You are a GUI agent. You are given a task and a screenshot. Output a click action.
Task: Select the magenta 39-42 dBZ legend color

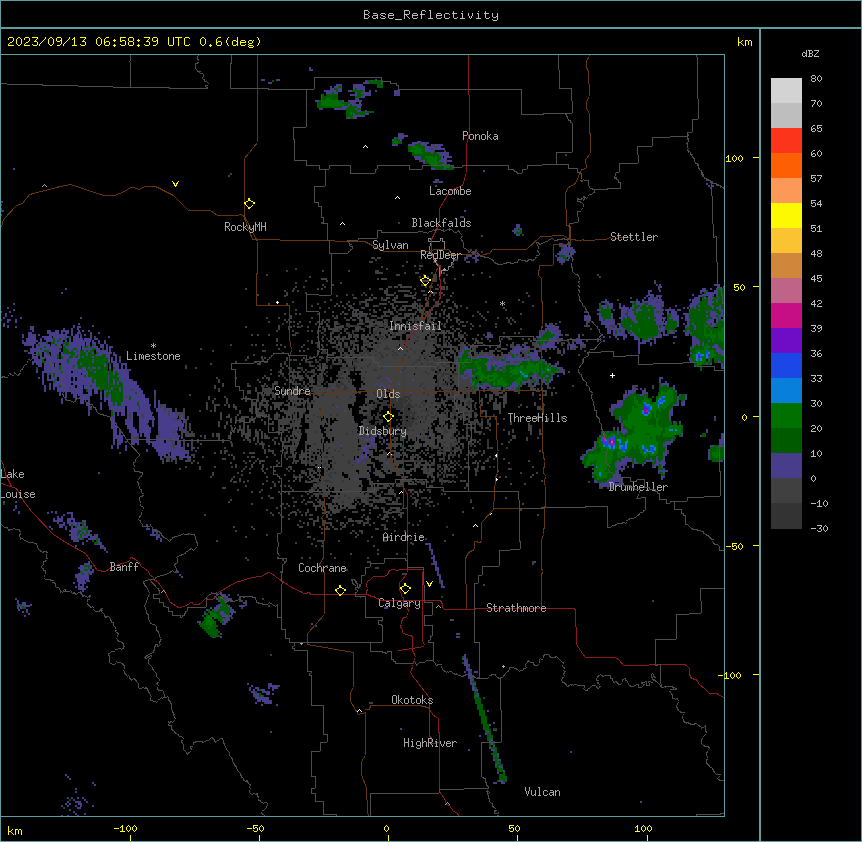786,316
